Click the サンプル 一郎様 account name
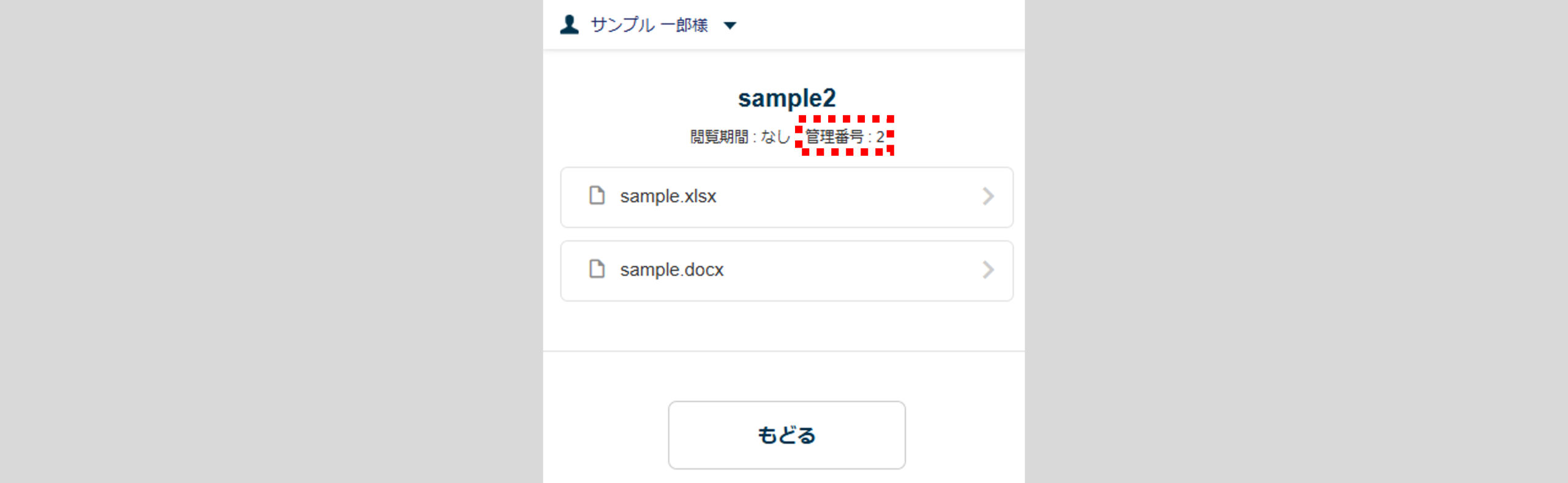 tap(649, 25)
